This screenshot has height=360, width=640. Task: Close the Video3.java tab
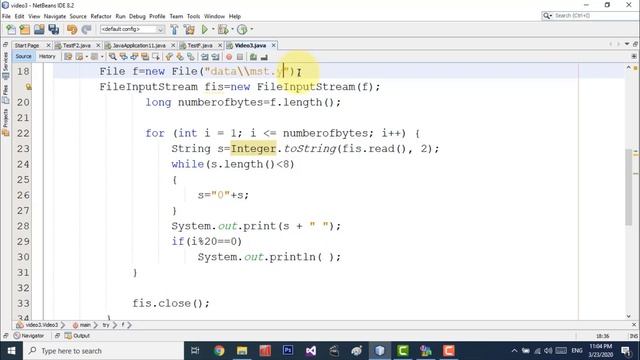(274, 45)
